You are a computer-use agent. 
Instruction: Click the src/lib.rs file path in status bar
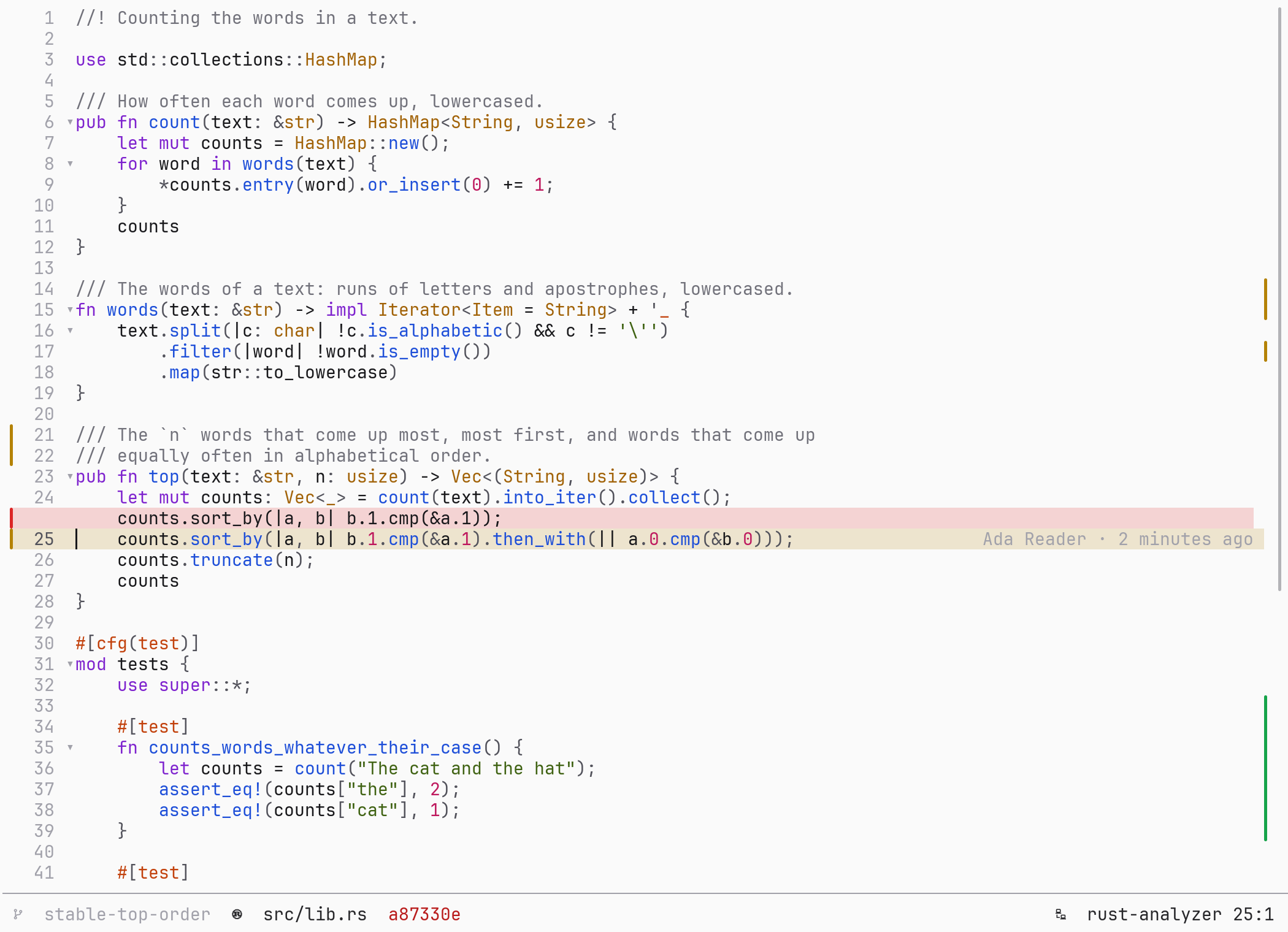click(x=315, y=914)
